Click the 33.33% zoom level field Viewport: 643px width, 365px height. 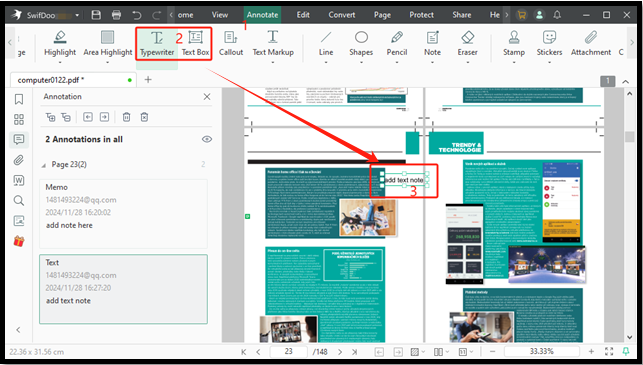541,351
